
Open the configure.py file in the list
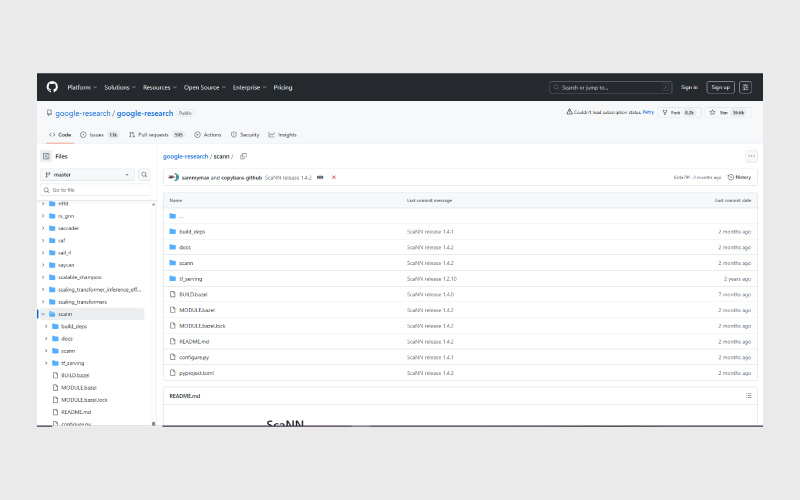(193, 357)
